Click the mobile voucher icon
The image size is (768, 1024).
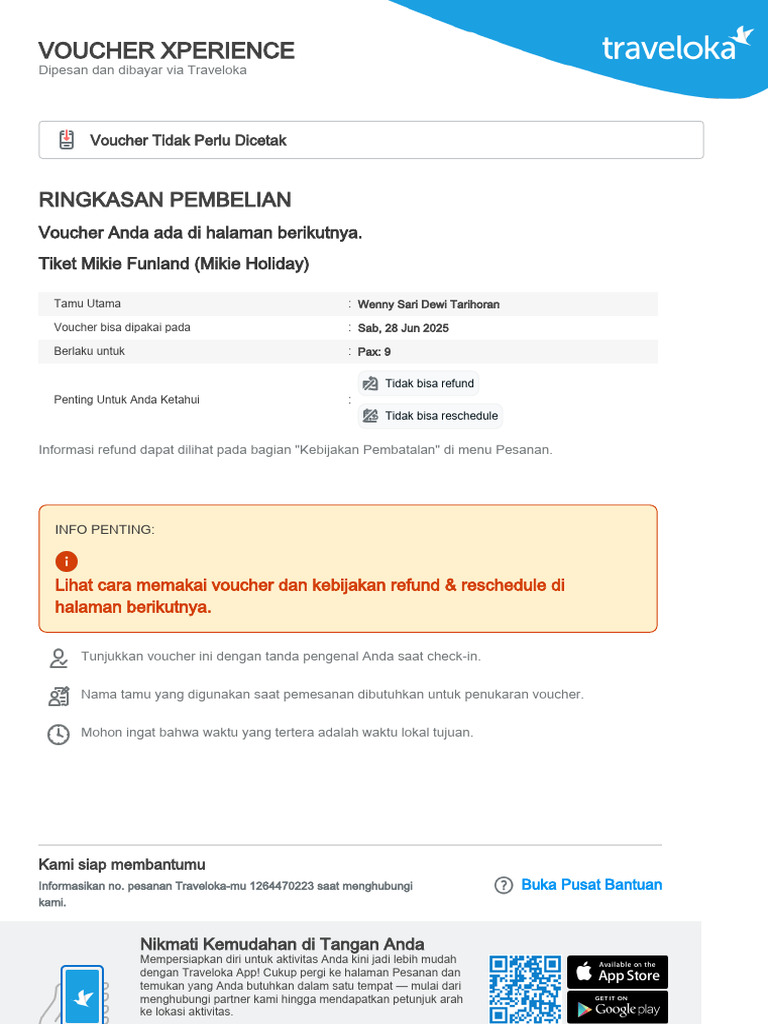[x=66, y=140]
